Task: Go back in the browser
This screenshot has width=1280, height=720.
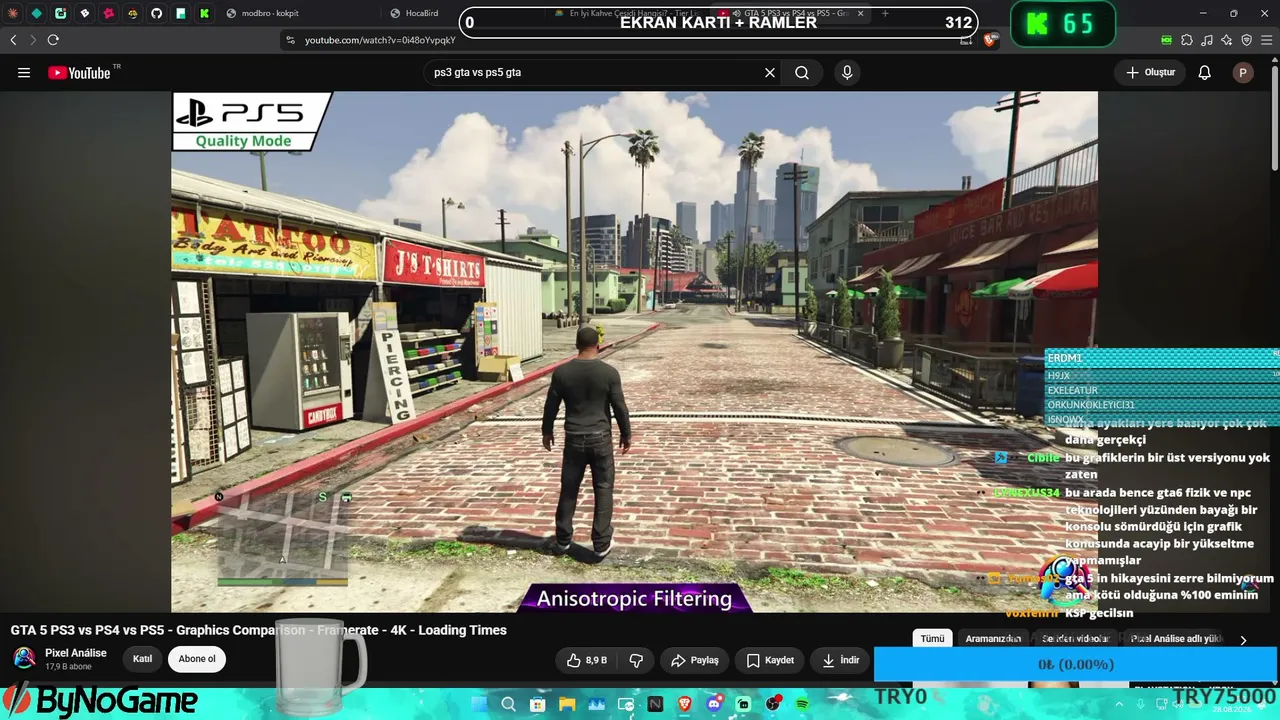Action: click(13, 40)
